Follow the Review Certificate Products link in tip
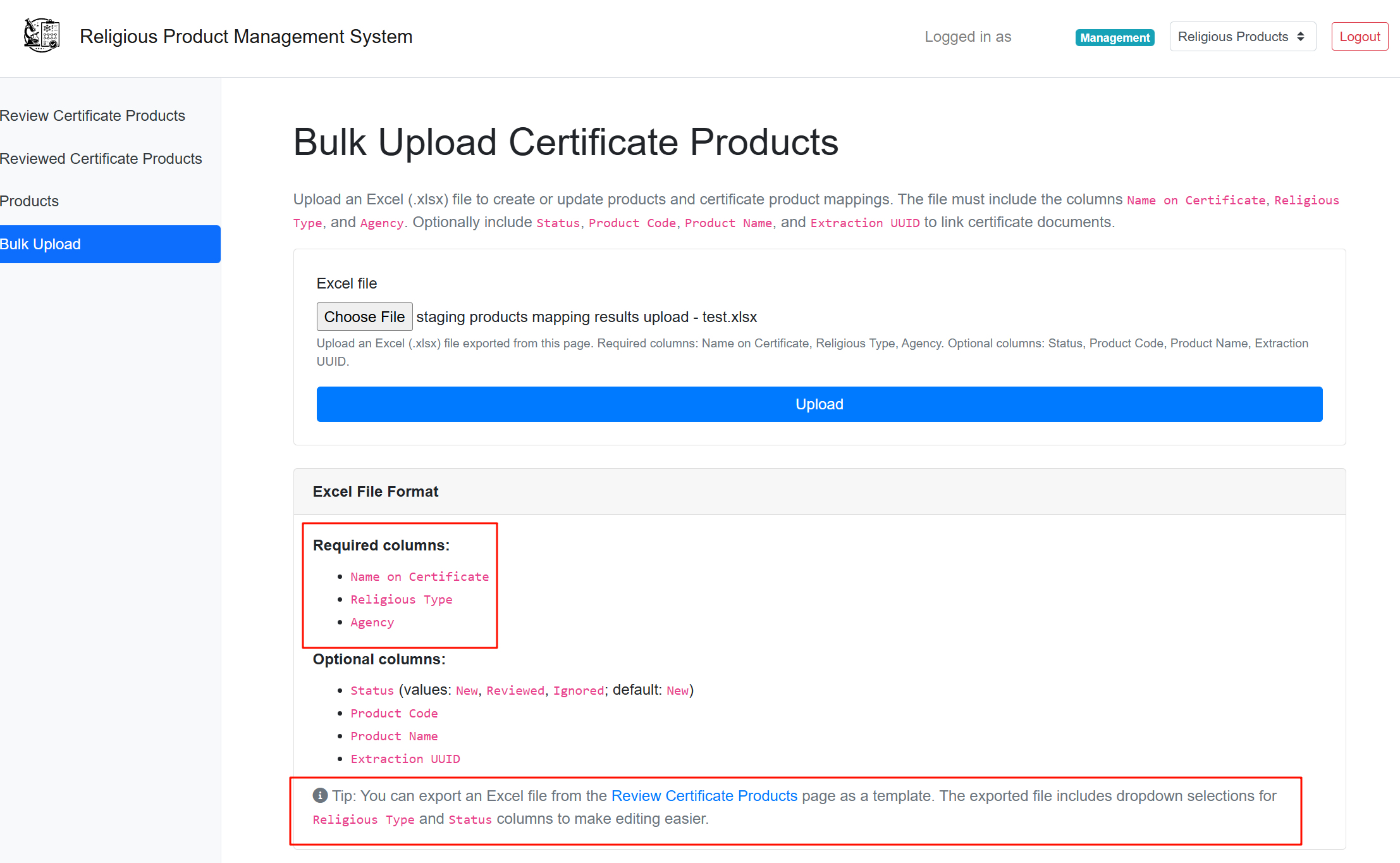Screen dimensions: 1400x863 [x=704, y=796]
